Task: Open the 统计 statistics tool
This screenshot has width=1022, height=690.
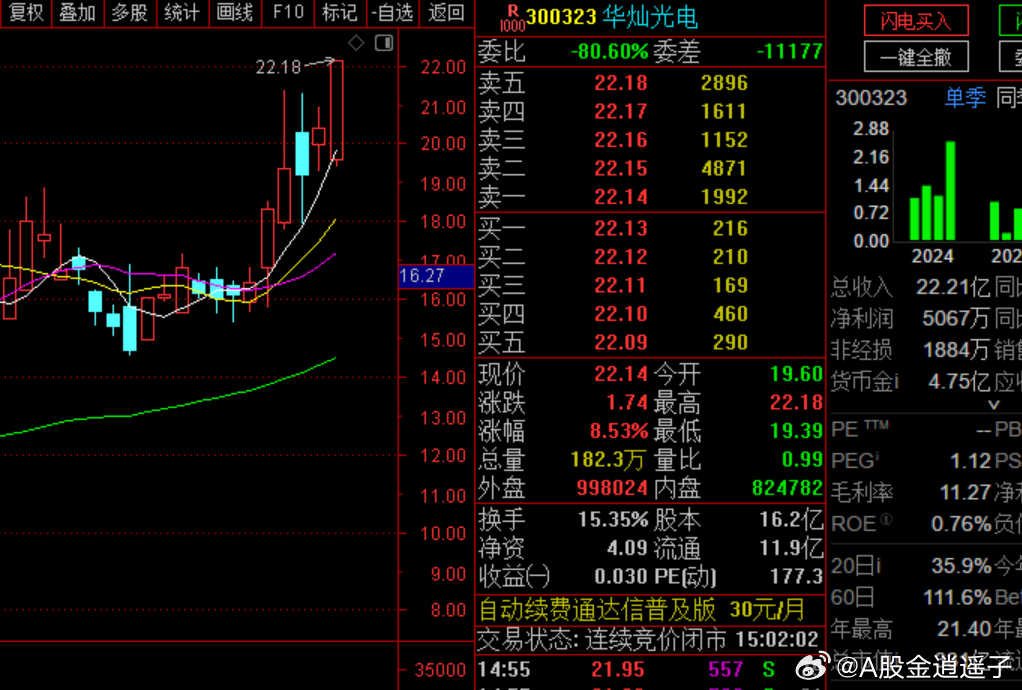Action: pyautogui.click(x=182, y=12)
